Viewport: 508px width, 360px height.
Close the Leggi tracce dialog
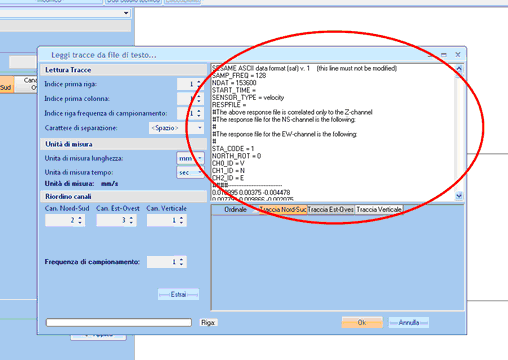coord(458,54)
